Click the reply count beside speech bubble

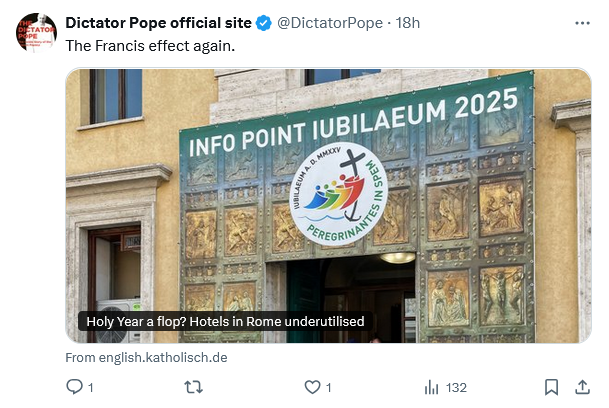point(90,387)
